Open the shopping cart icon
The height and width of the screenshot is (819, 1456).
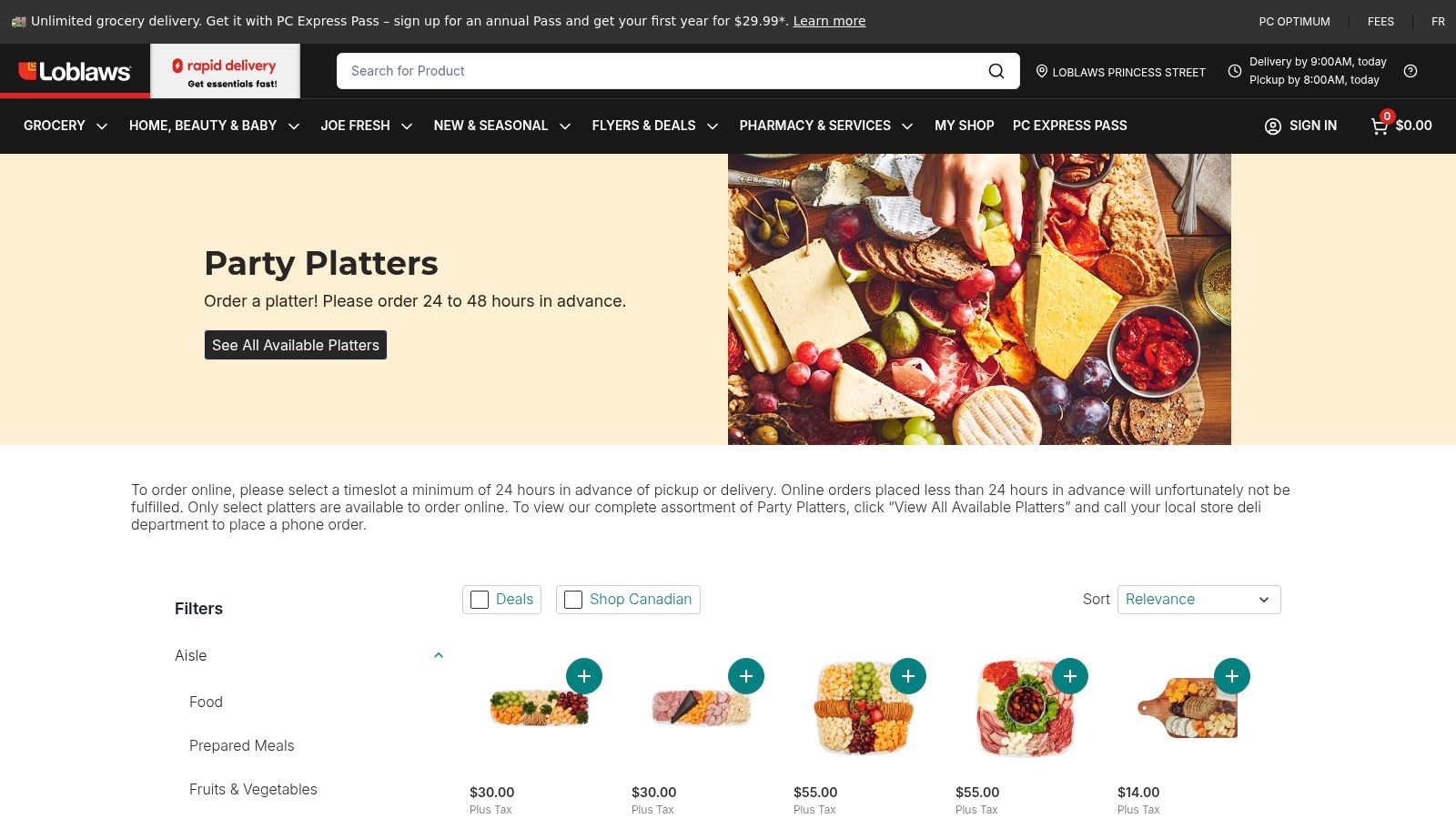coord(1380,126)
